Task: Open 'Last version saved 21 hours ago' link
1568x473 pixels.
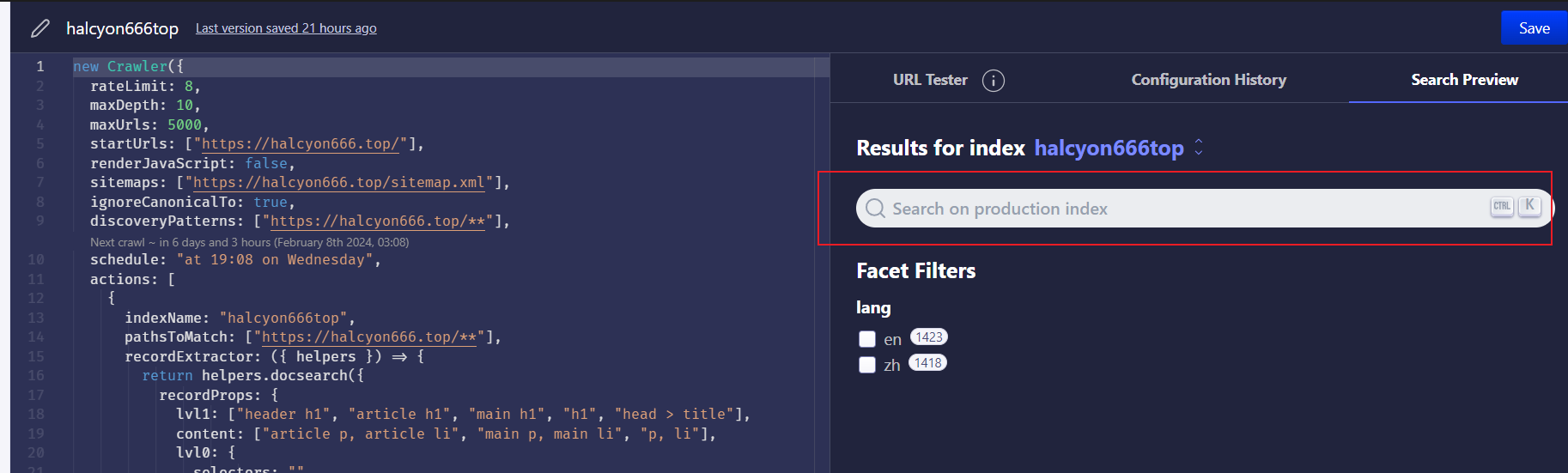Action: pos(286,28)
